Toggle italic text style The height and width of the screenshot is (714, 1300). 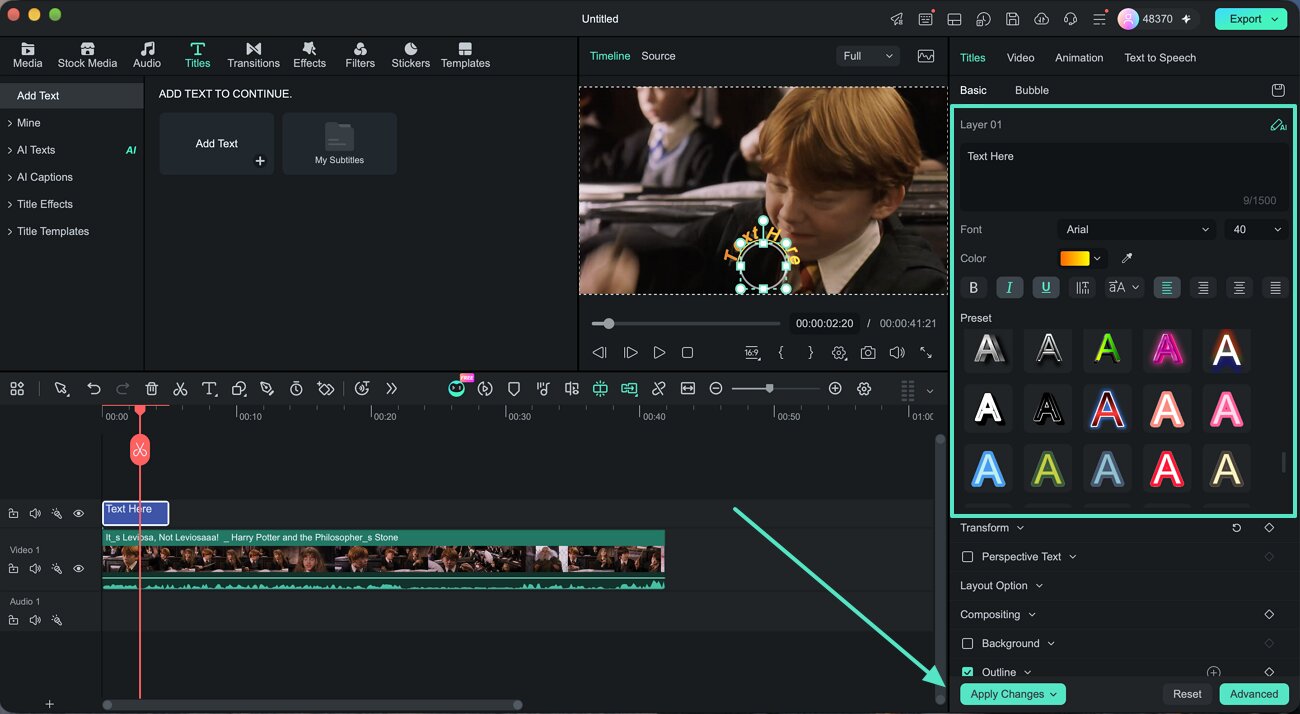point(1009,288)
